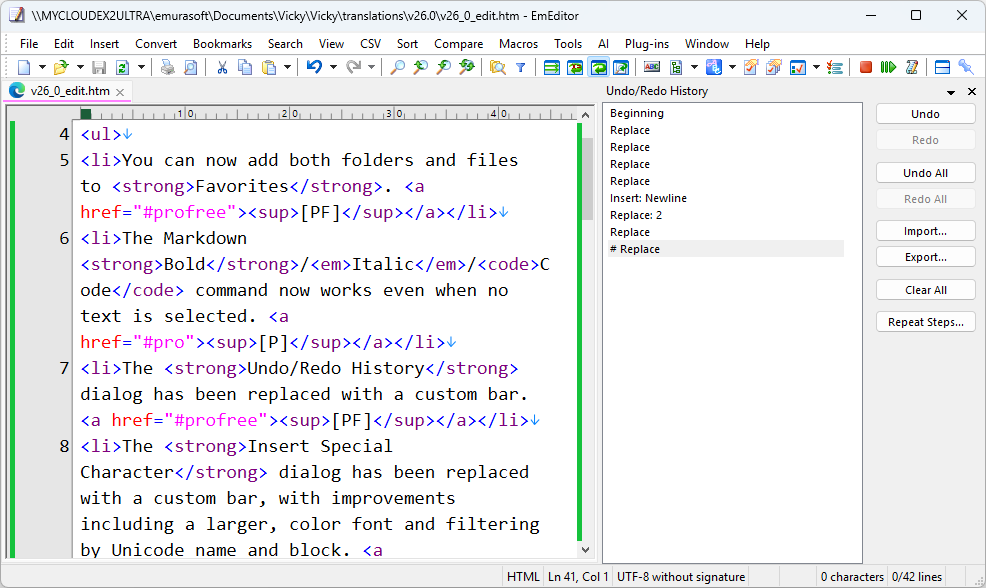Open the File menu

[29, 44]
